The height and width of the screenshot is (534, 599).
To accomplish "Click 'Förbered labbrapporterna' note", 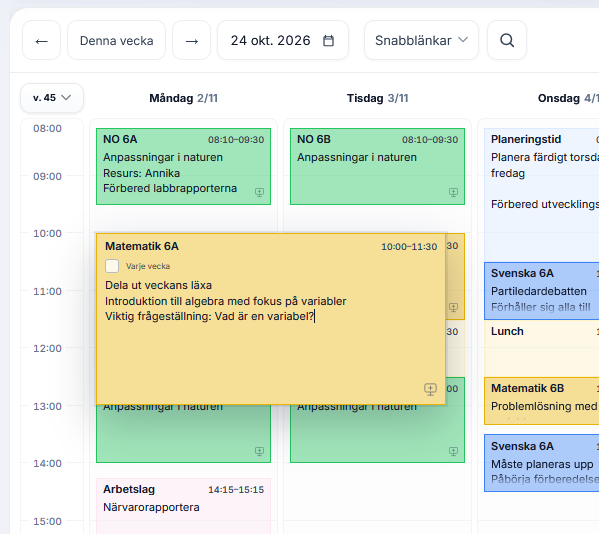I will [170, 188].
